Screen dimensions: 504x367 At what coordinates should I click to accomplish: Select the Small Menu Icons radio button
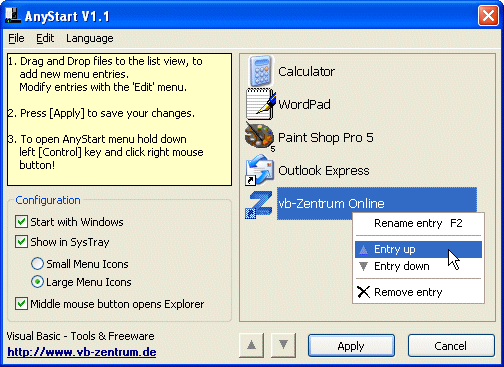tap(37, 264)
